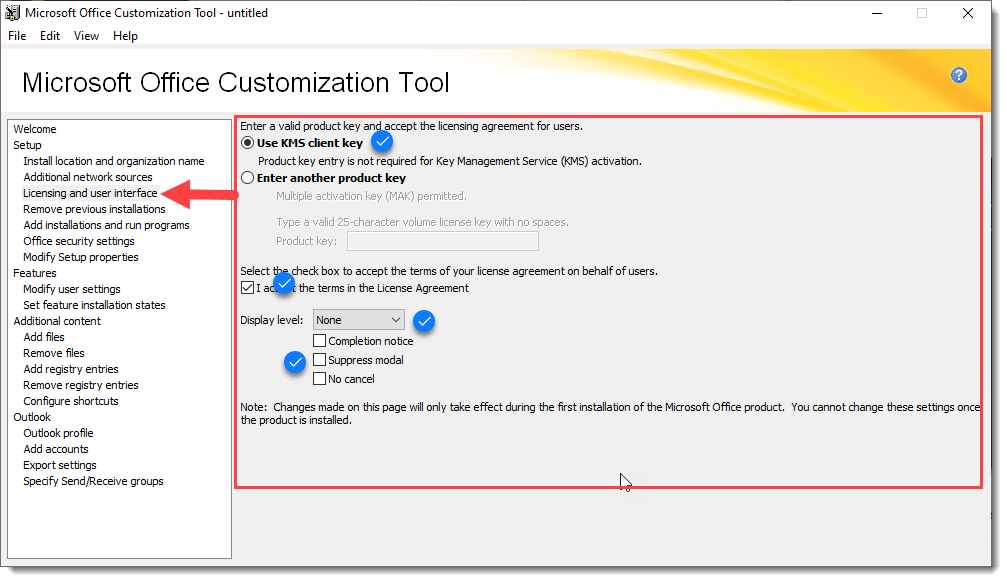The width and height of the screenshot is (1007, 582).
Task: Select the Features section
Action: pos(35,273)
